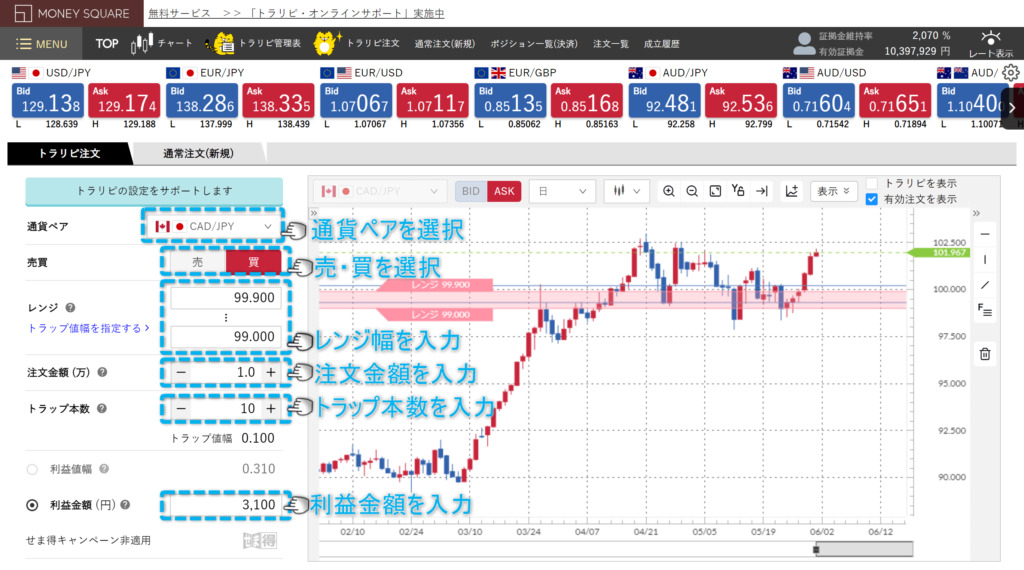The image size is (1024, 570).
Task: Zoom in the chart
Action: [x=669, y=191]
